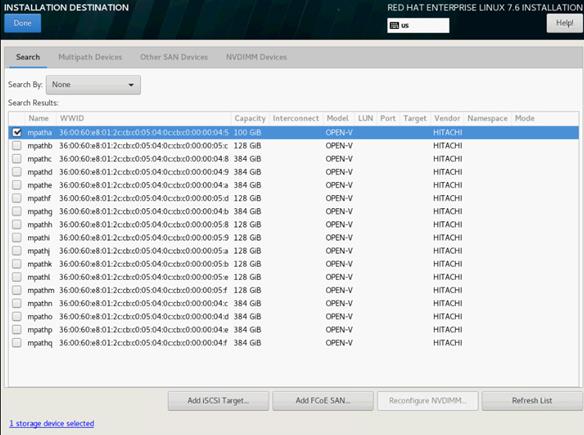The image size is (584, 435).
Task: Uncheck the mpatha device checkbox
Action: click(17, 132)
